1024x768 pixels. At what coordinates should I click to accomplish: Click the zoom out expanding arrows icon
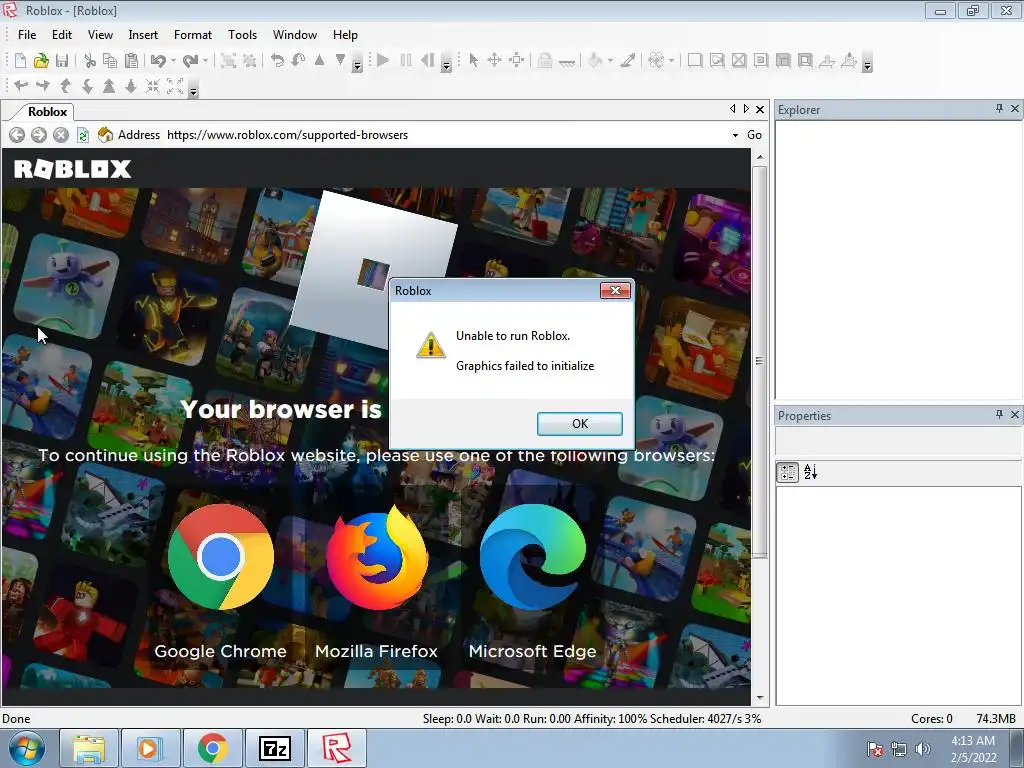tap(175, 86)
